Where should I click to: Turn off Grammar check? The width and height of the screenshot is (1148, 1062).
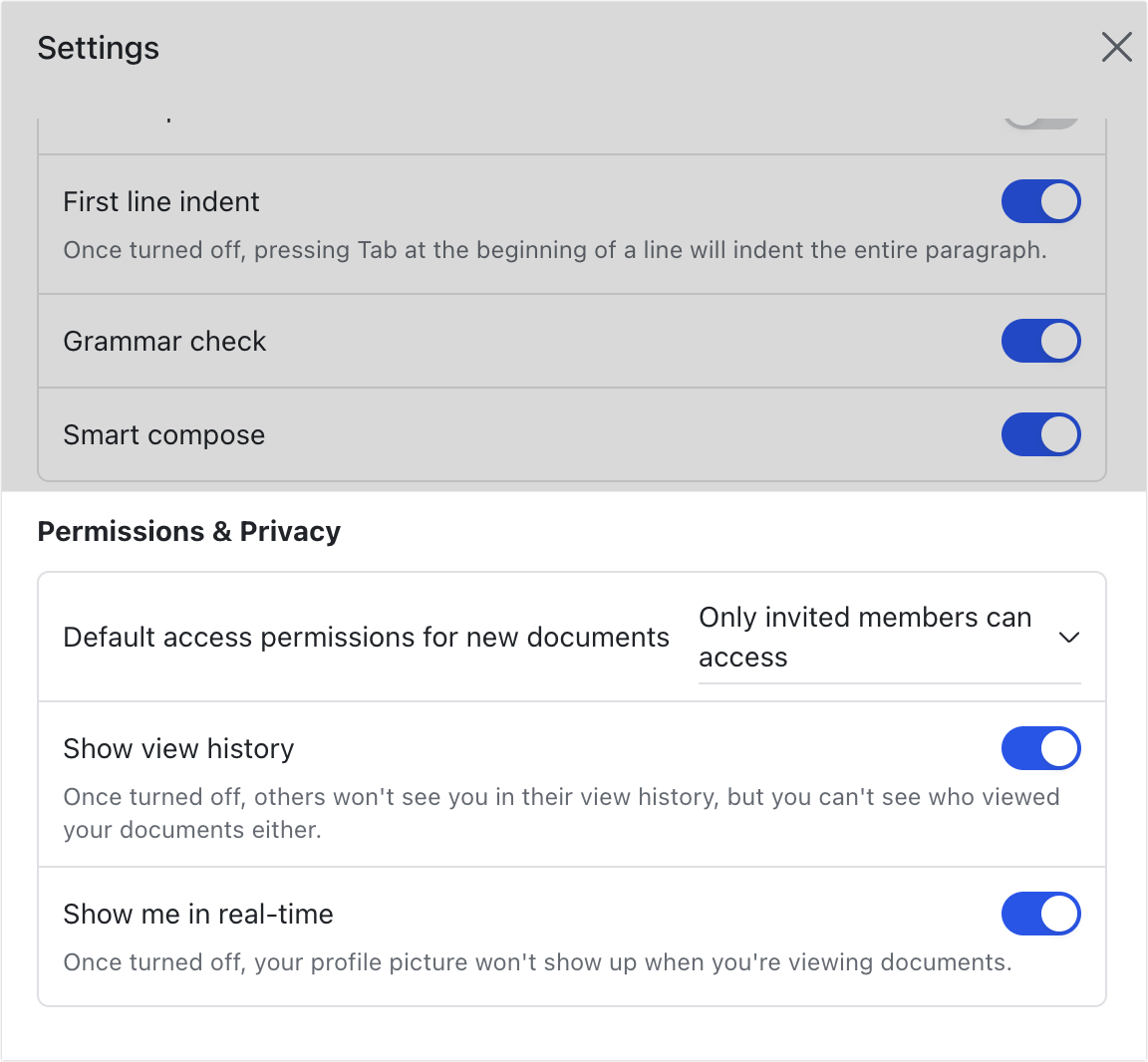click(x=1041, y=341)
